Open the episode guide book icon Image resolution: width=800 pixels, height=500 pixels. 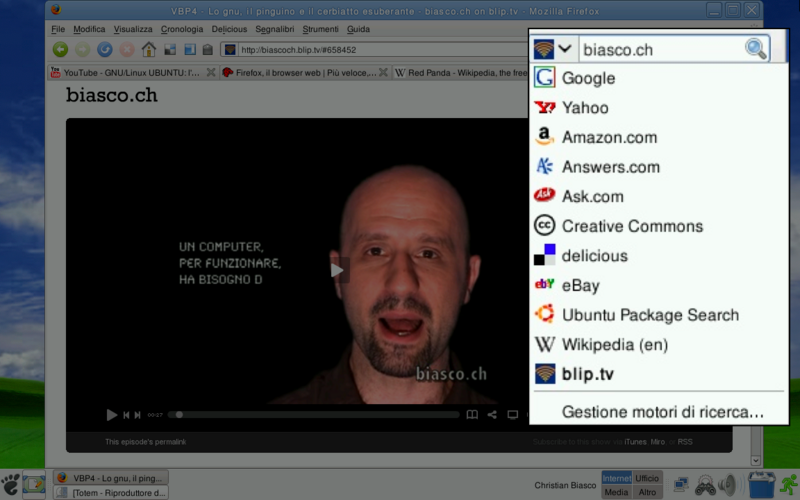(x=472, y=415)
